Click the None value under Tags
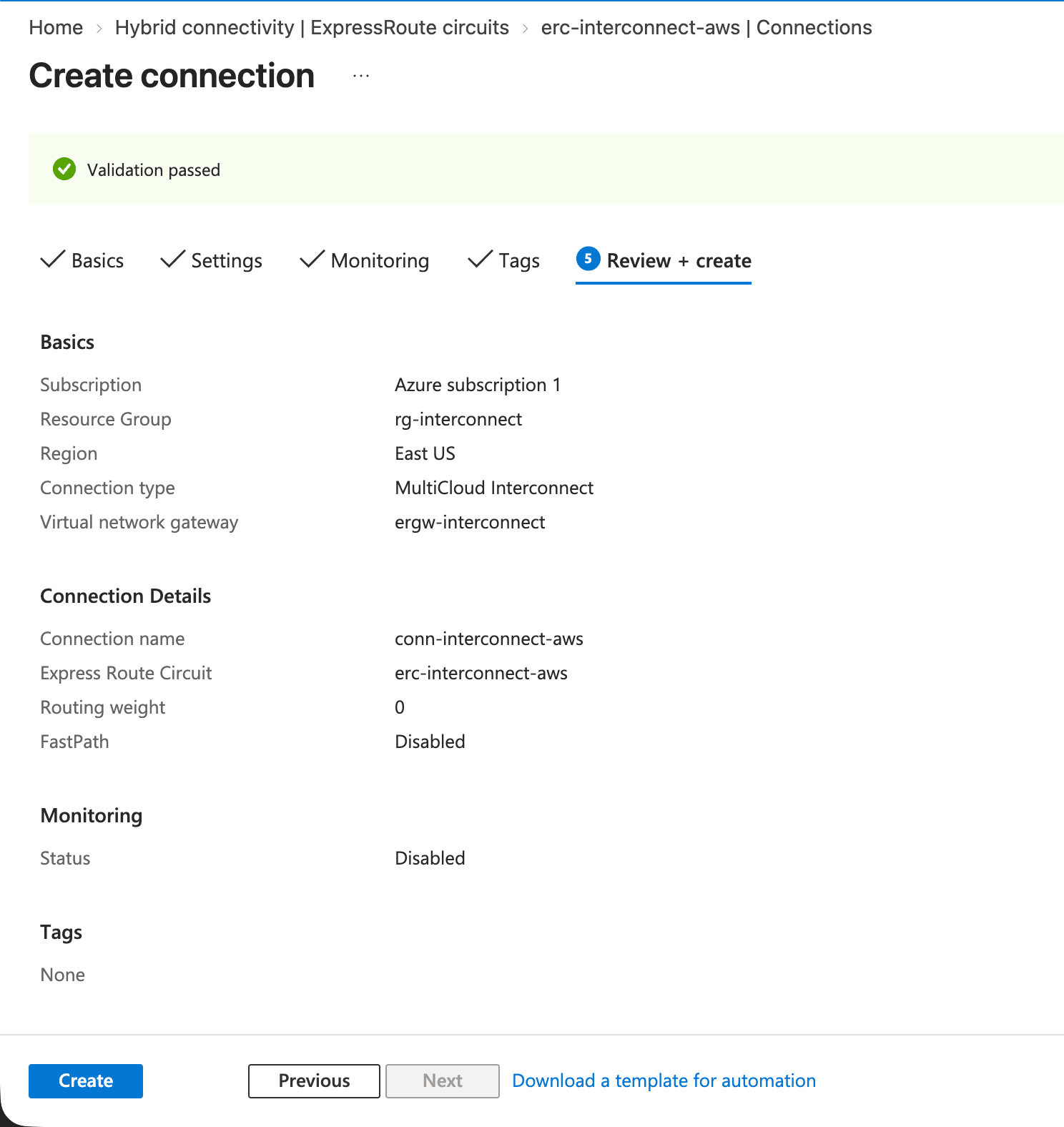 click(x=63, y=975)
